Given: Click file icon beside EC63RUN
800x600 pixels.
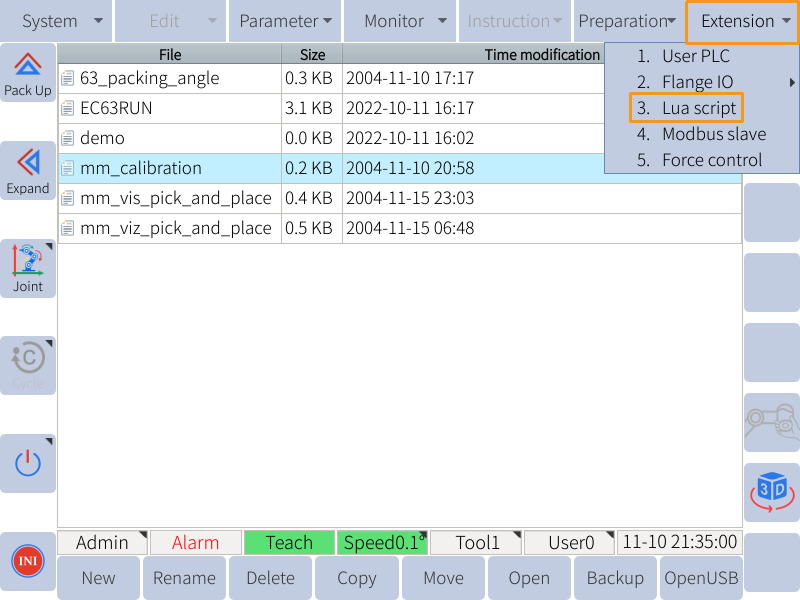Looking at the screenshot, I should (x=67, y=108).
